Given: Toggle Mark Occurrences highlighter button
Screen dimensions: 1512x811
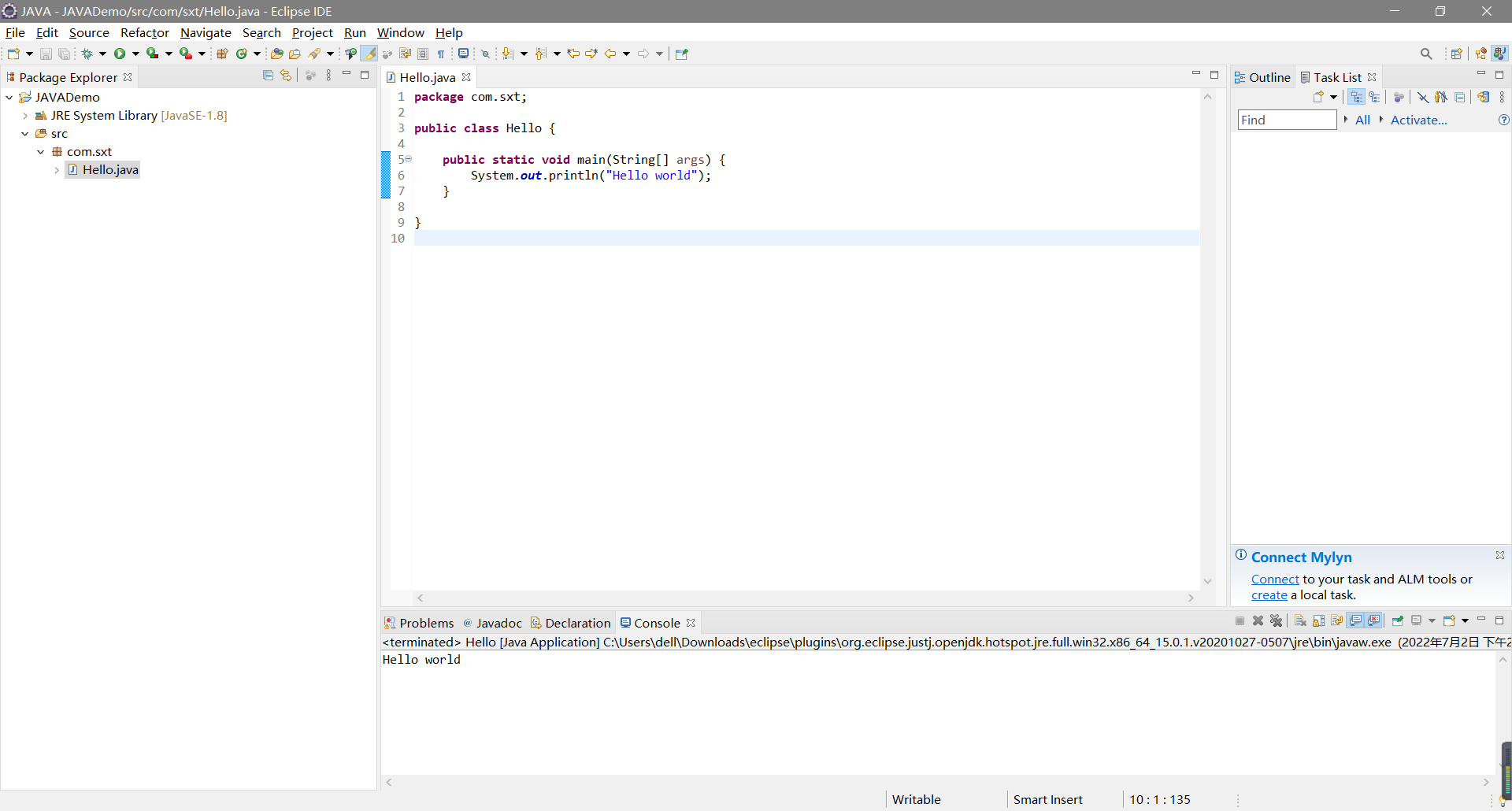Looking at the screenshot, I should point(369,54).
